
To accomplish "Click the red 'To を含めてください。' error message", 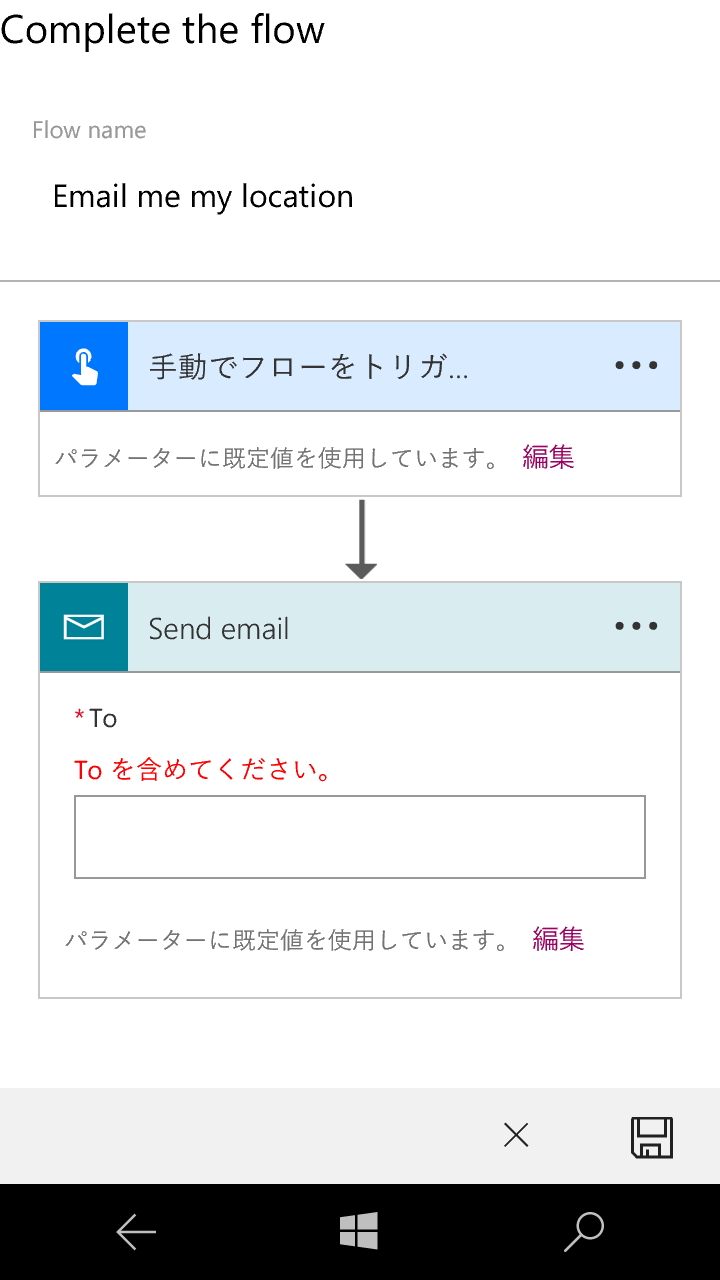I will (203, 770).
